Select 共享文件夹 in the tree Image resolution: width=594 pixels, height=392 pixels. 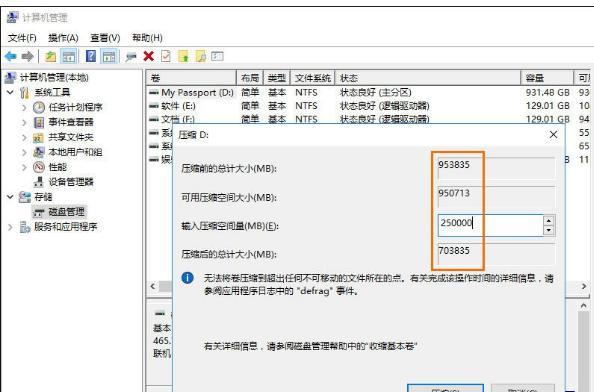pos(71,137)
